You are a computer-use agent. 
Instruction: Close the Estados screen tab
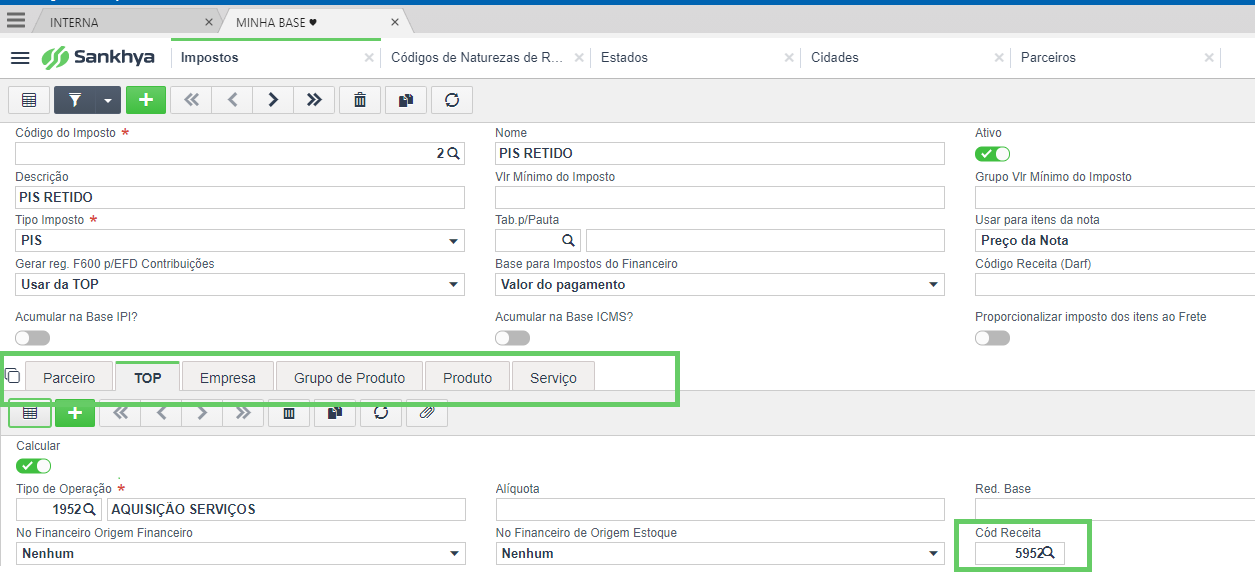point(789,58)
